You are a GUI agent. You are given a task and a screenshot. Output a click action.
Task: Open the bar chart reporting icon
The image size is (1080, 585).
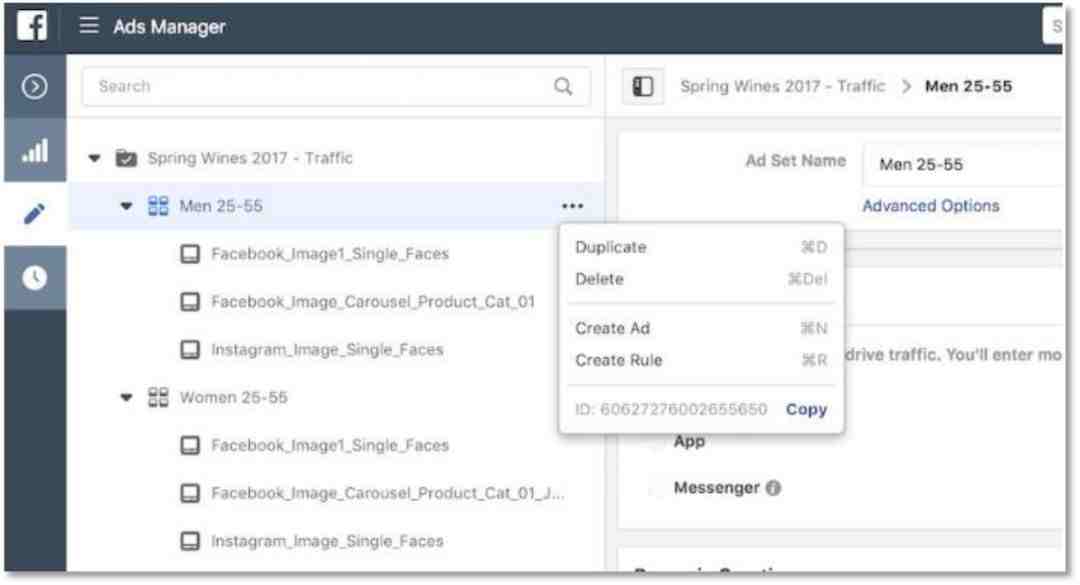(x=34, y=150)
